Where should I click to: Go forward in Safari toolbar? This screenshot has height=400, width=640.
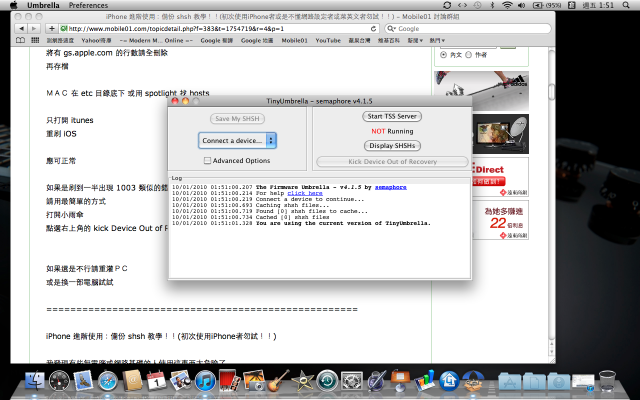pos(34,29)
